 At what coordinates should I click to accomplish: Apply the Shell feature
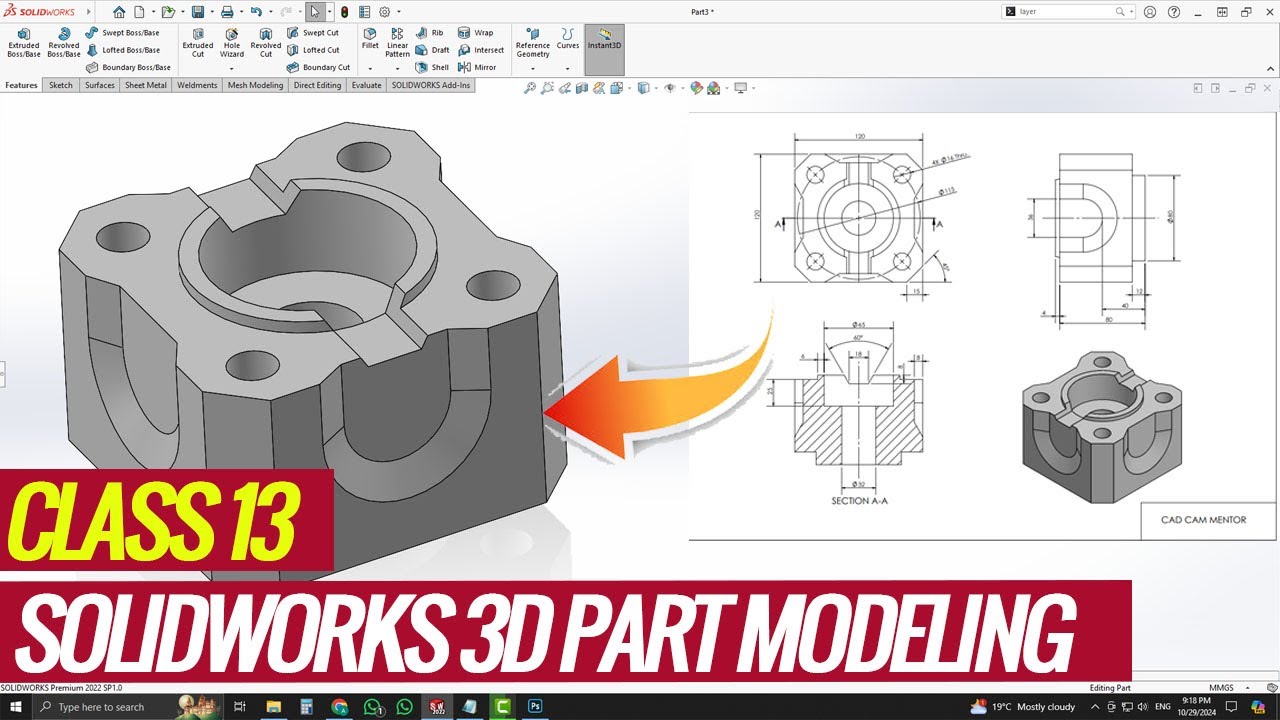pyautogui.click(x=433, y=67)
